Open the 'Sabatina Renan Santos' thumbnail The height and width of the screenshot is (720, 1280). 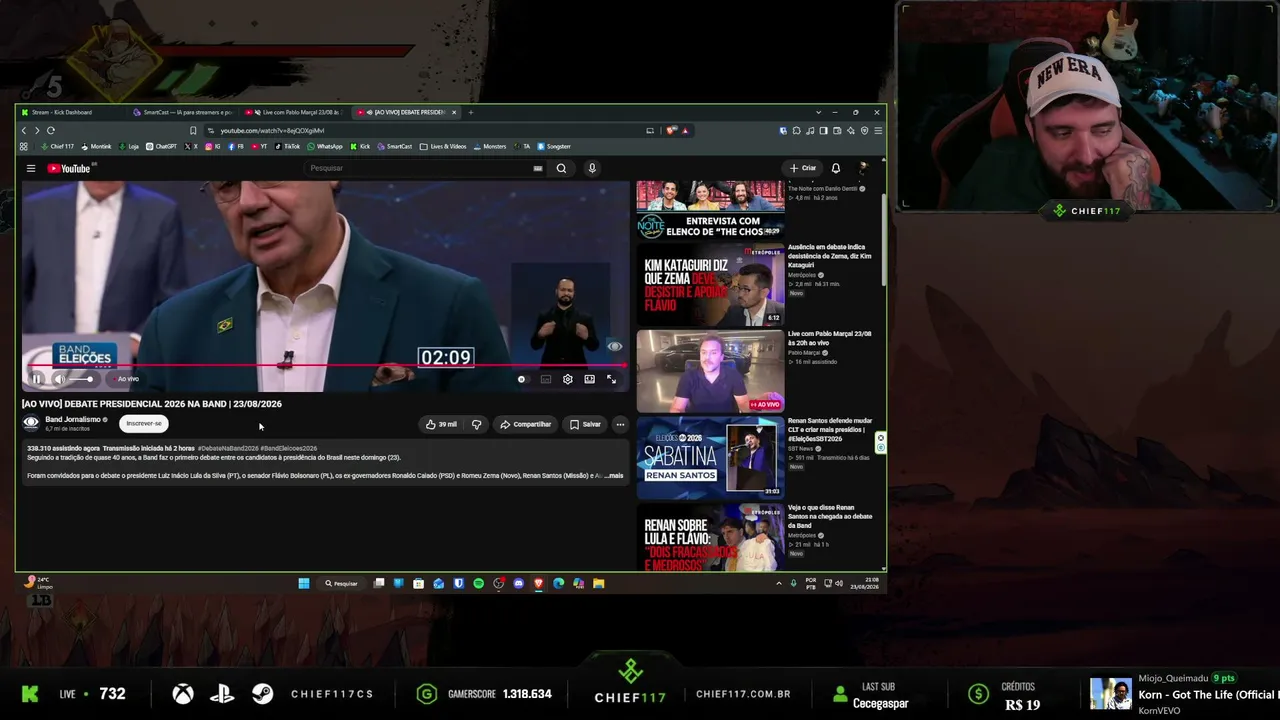[710, 457]
